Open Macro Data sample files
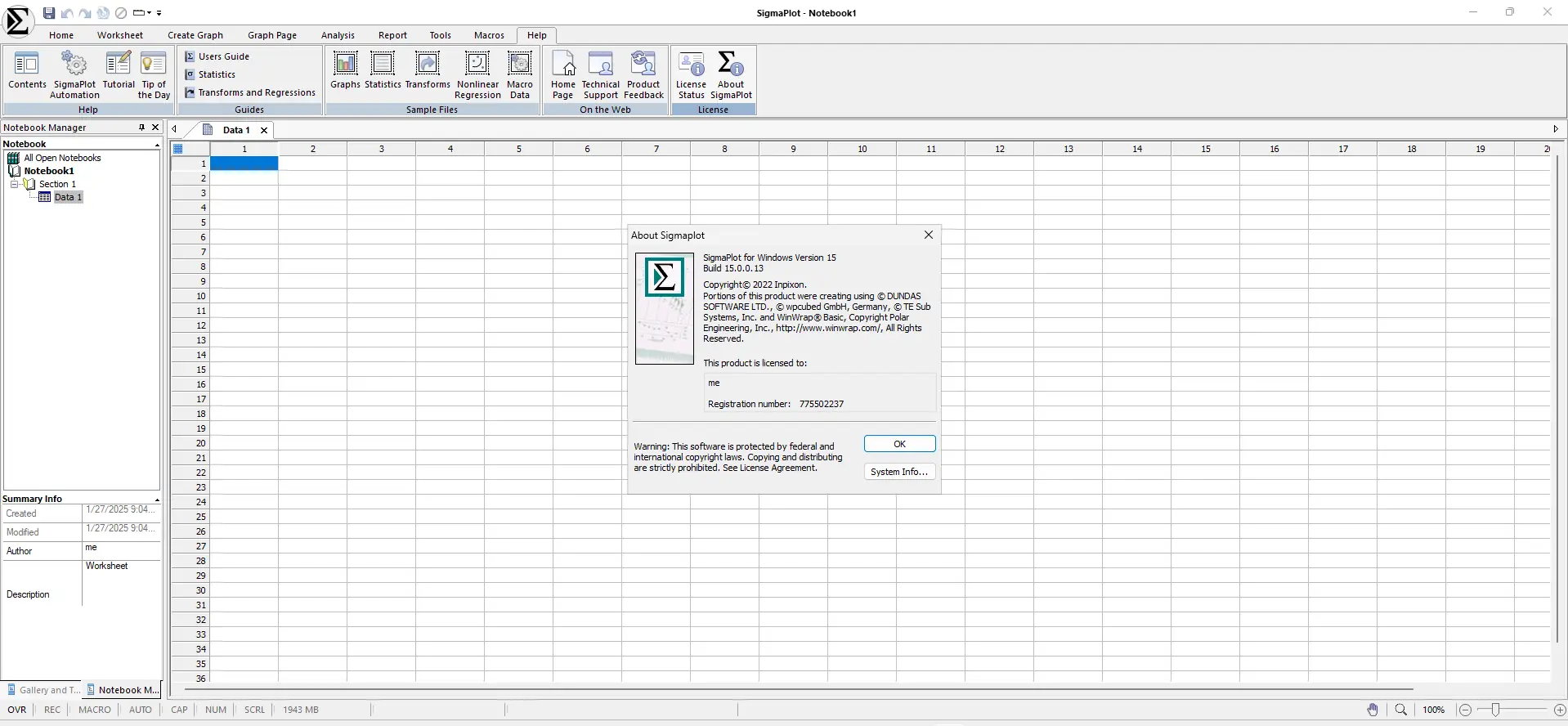The height and width of the screenshot is (726, 1568). (x=520, y=74)
